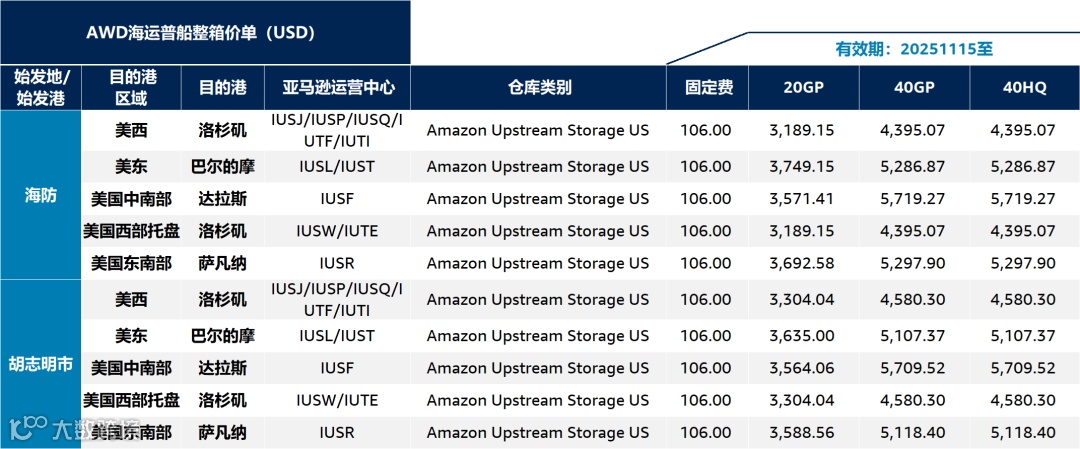The width and height of the screenshot is (1080, 449).
Task: Click the 仓库类别 column header
Action: [539, 87]
